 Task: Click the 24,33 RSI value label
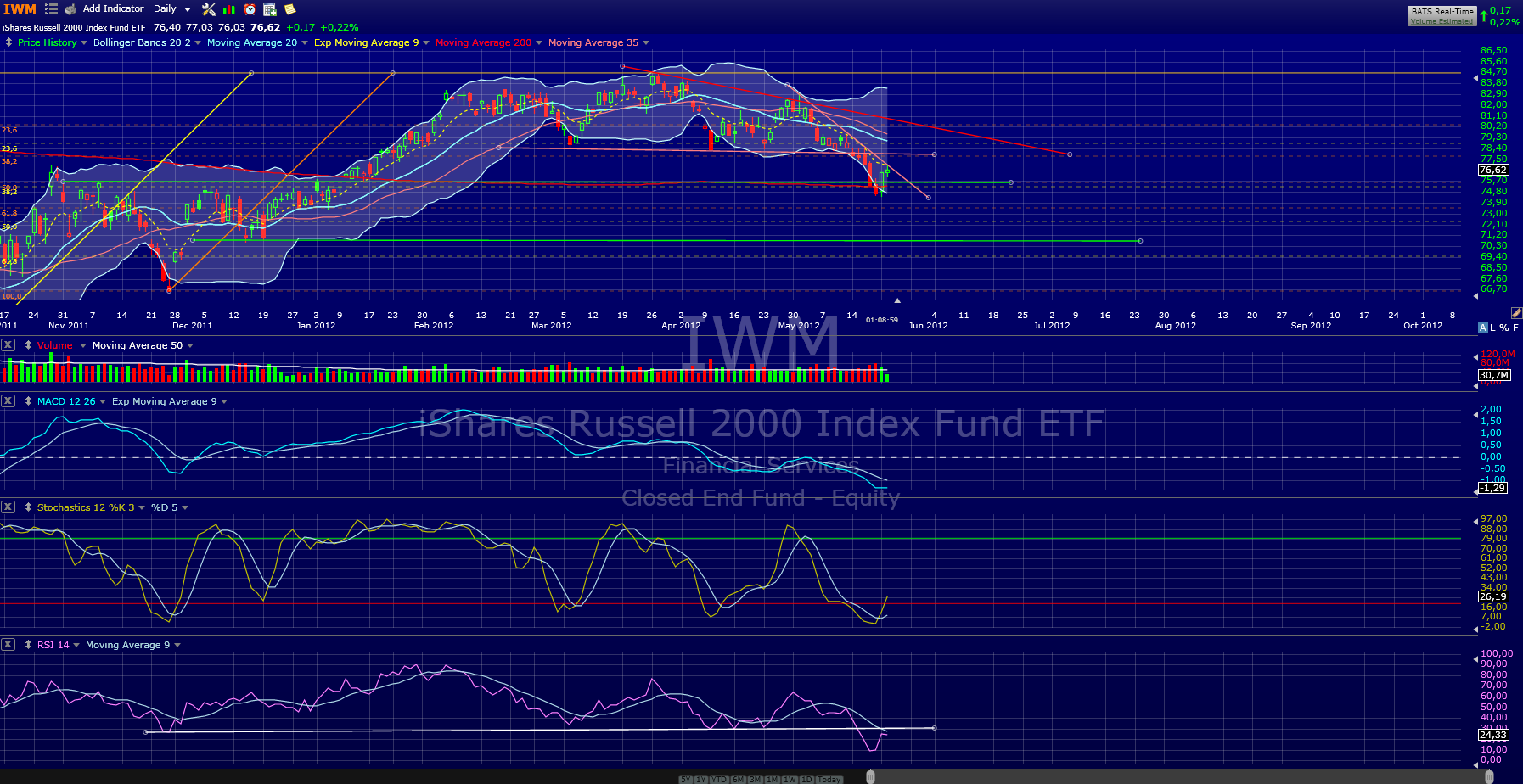[x=1493, y=735]
